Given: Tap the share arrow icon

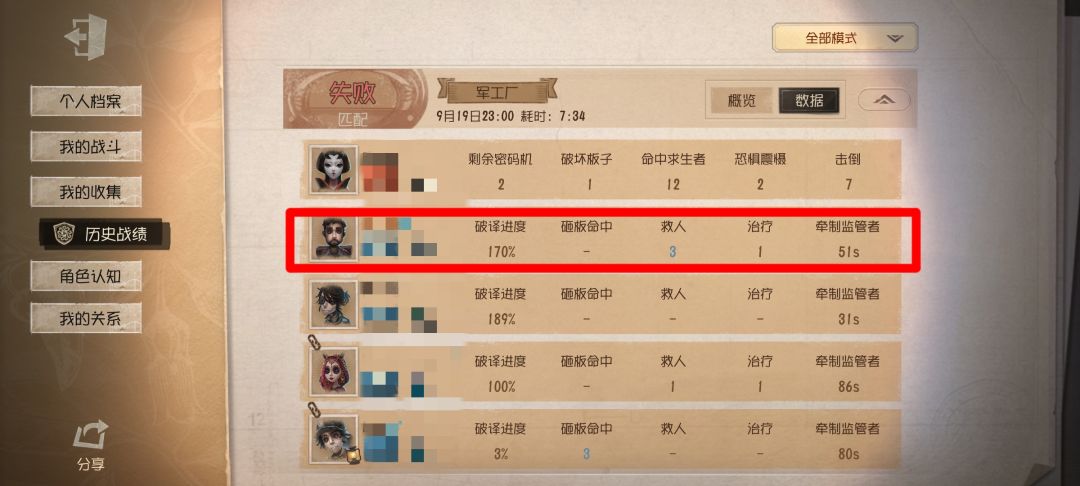Looking at the screenshot, I should [x=90, y=435].
